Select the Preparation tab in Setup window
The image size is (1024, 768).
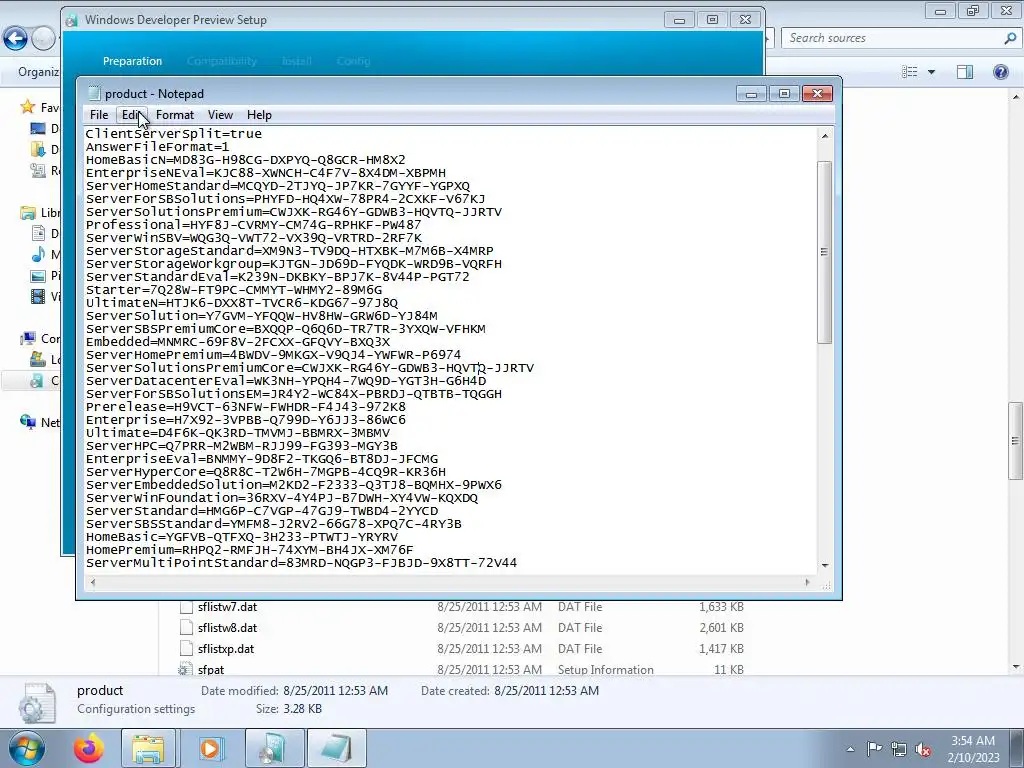pyautogui.click(x=133, y=61)
